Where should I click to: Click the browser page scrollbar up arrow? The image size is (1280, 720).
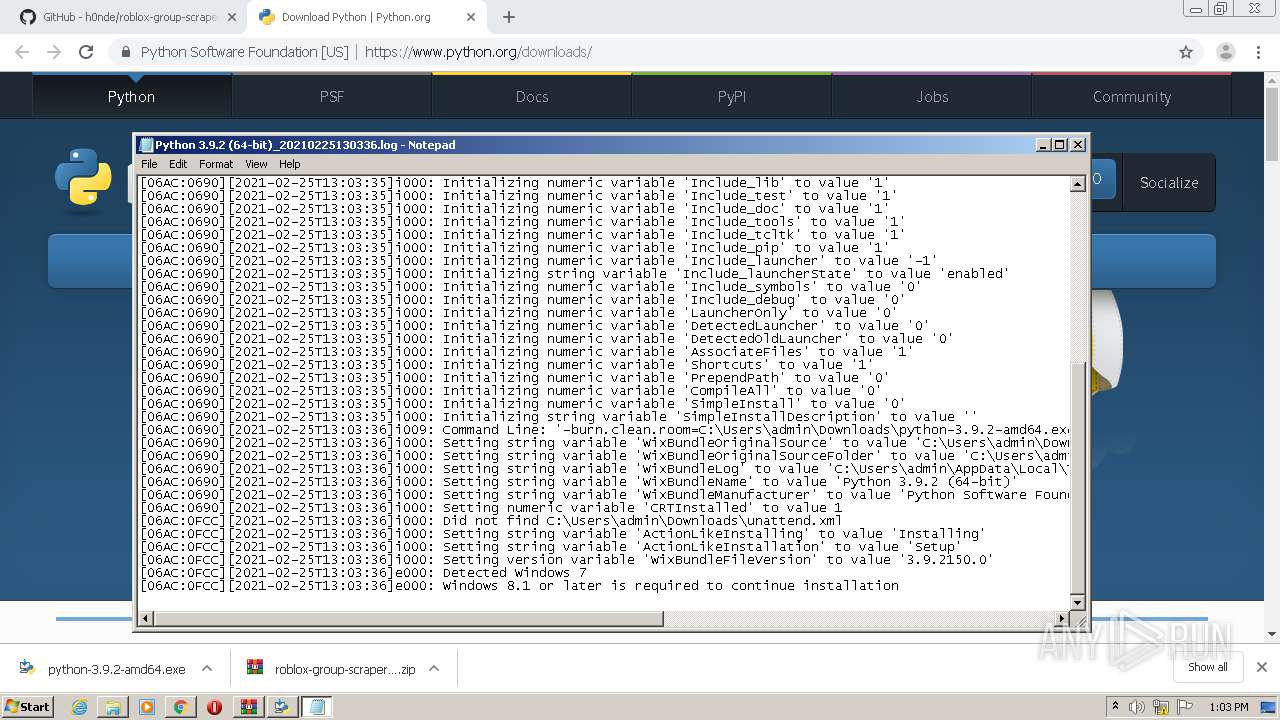click(x=1272, y=79)
